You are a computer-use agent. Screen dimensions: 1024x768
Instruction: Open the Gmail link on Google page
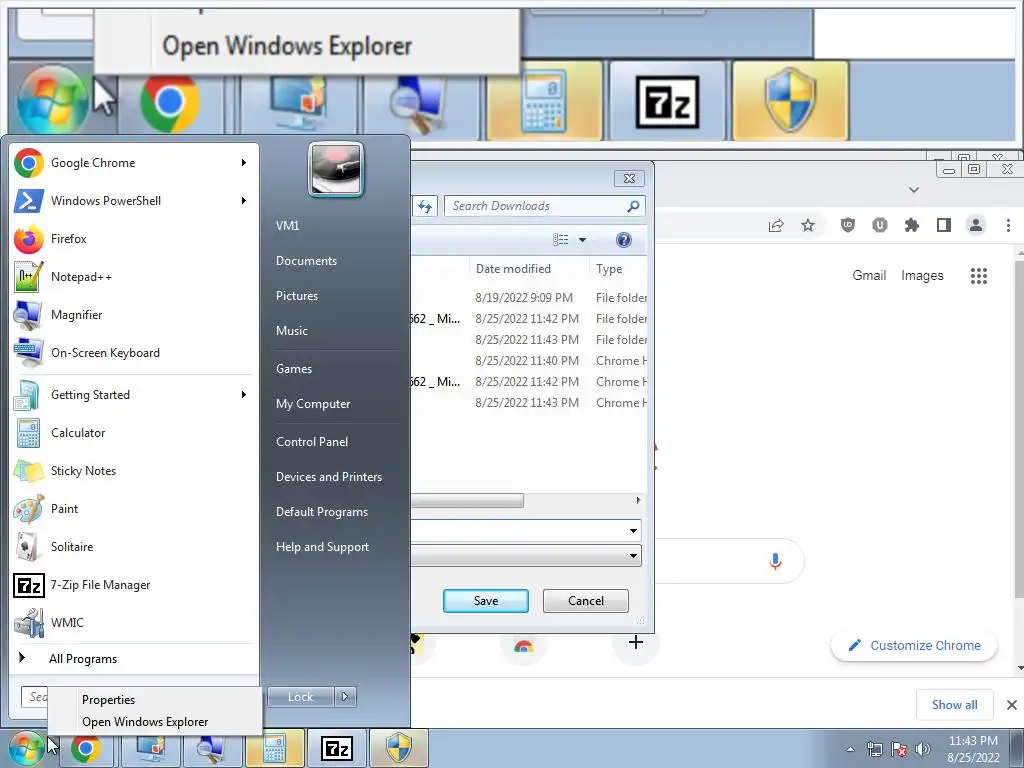click(x=869, y=276)
